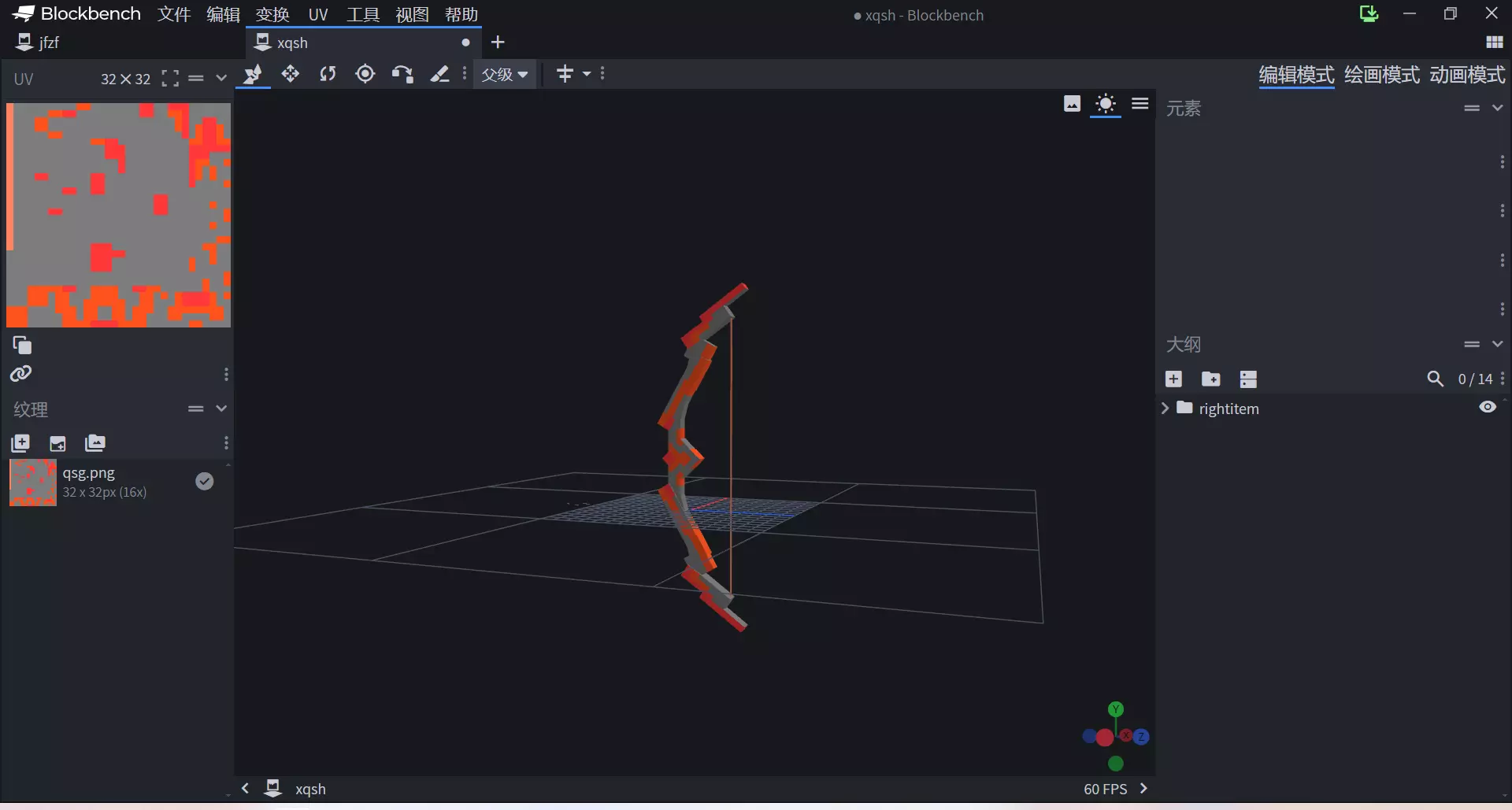Open the 帮助 menu
The width and height of the screenshot is (1512, 810).
click(x=461, y=14)
